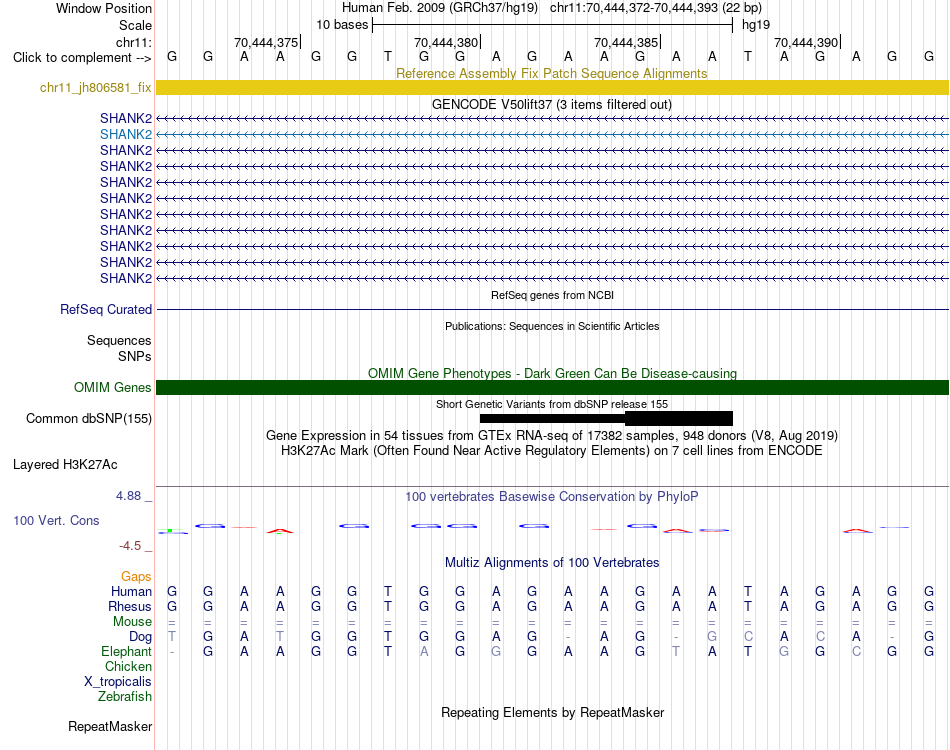This screenshot has width=950, height=750.
Task: Click the 70,444,385 position marker
Action: click(x=626, y=42)
